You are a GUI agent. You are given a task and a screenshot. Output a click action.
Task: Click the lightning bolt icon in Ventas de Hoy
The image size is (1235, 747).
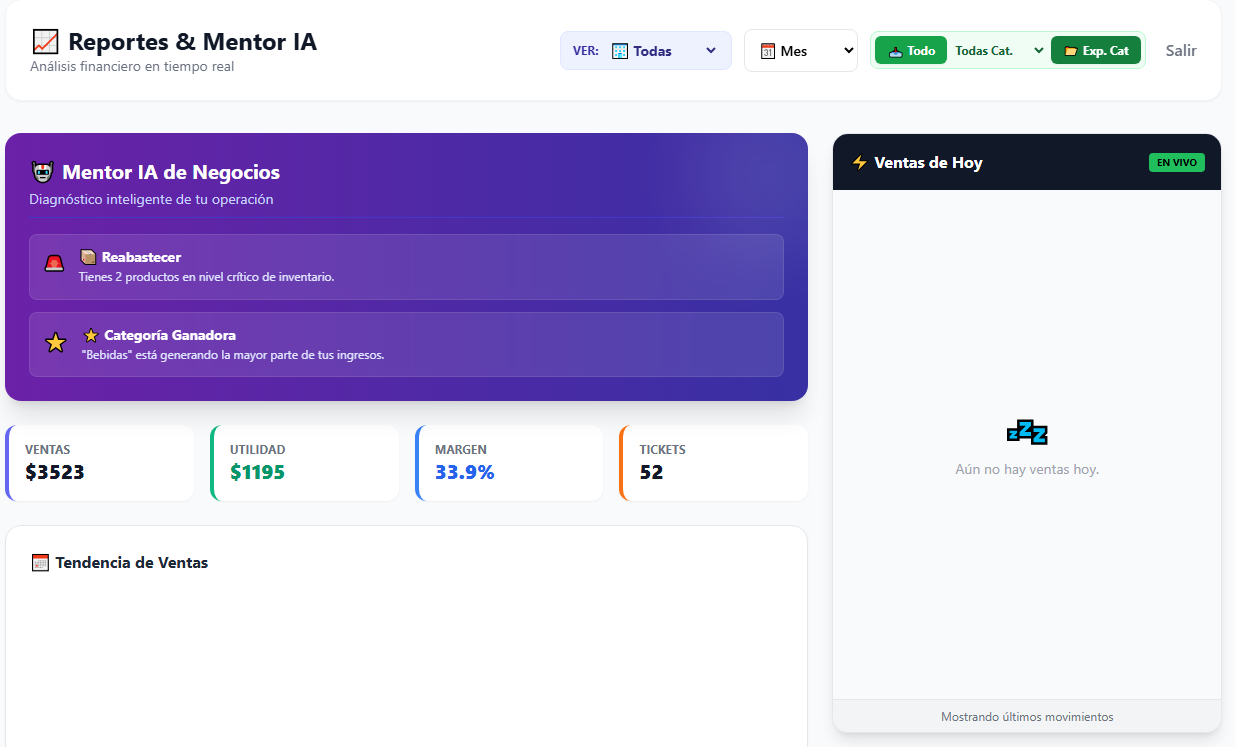click(859, 163)
